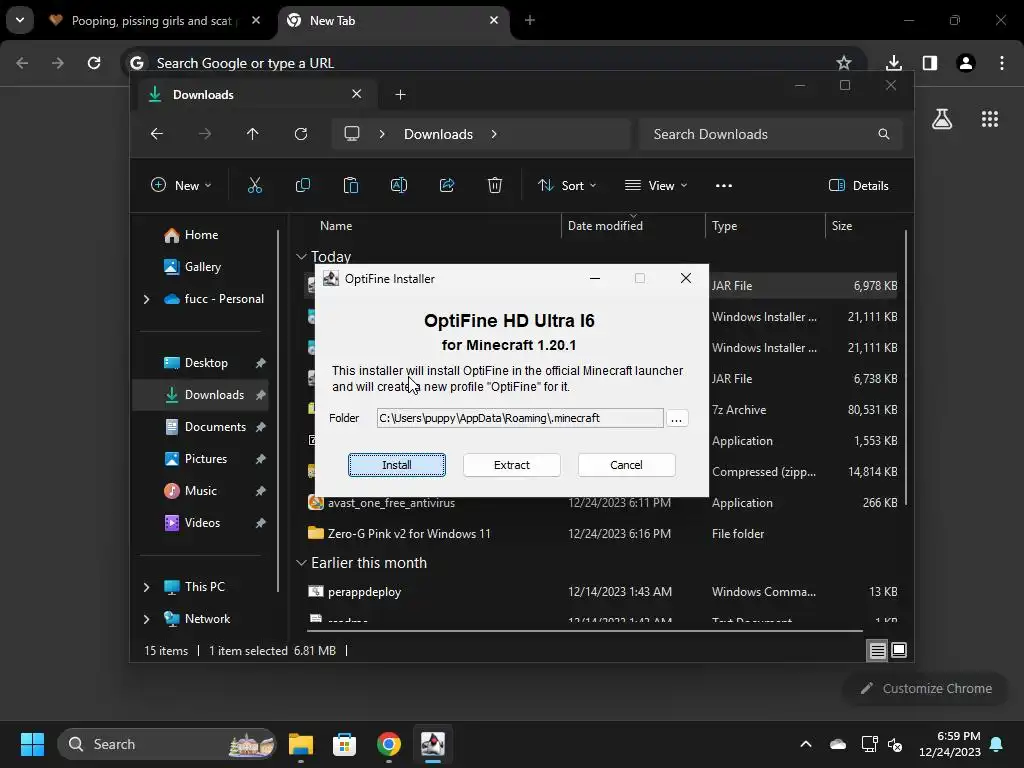Expand the chevron after the Downloads breadcrumb
This screenshot has width=1024, height=768.
pos(494,134)
